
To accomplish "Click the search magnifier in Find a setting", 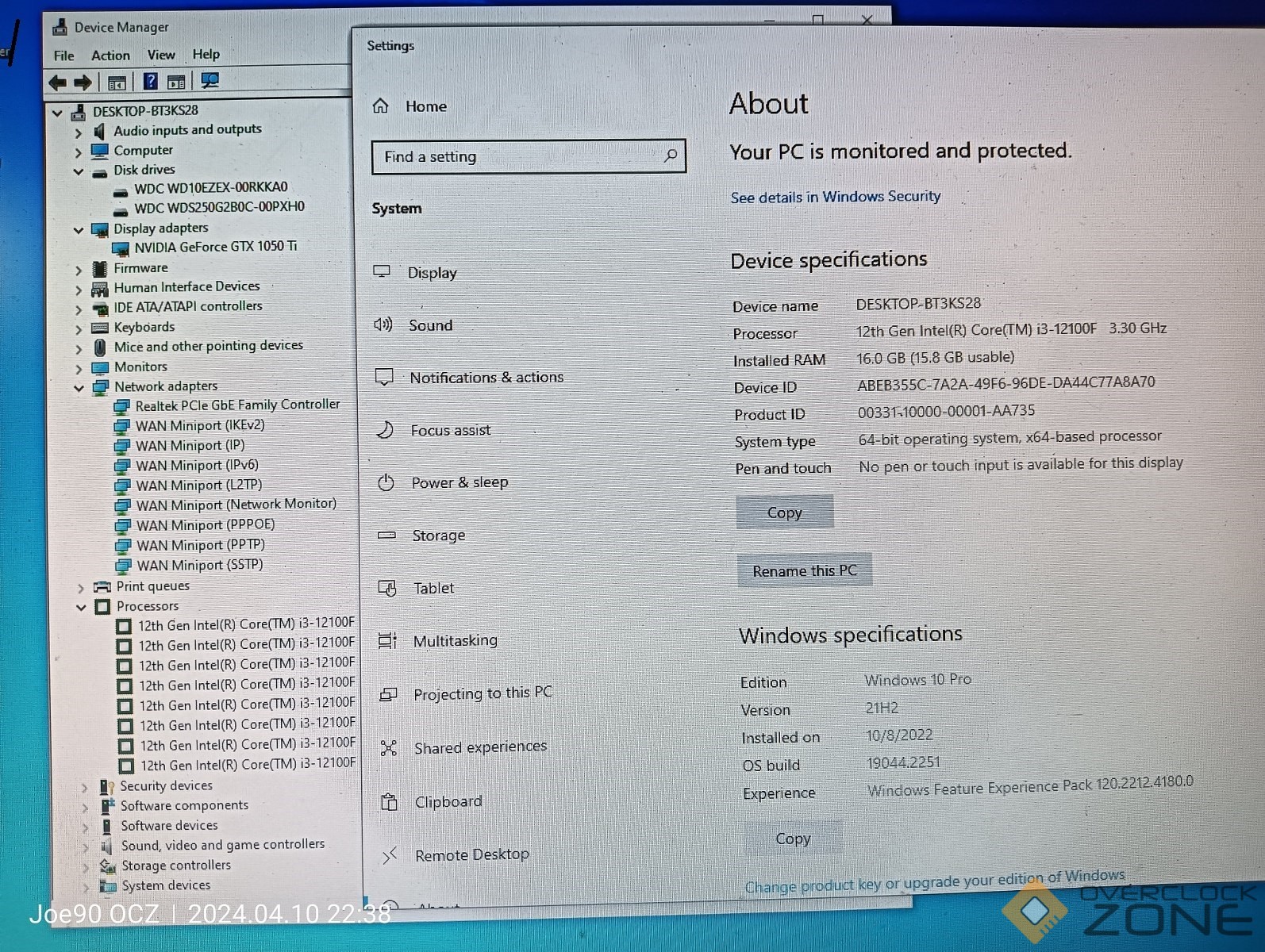I will click(x=671, y=155).
